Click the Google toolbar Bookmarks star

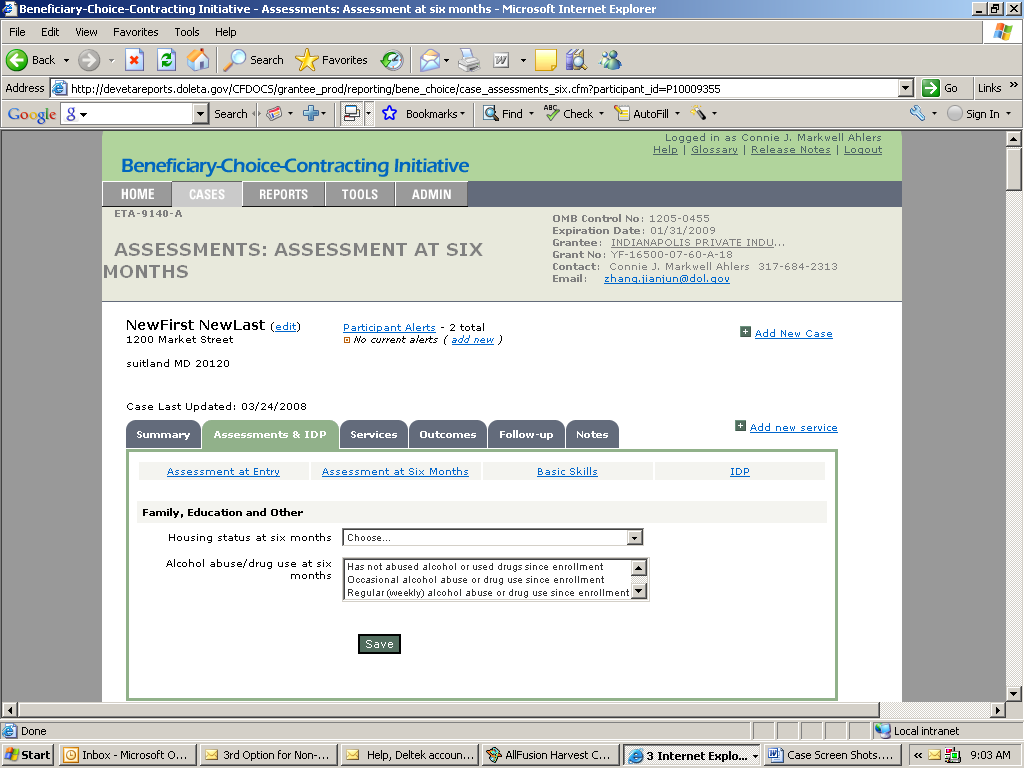click(x=389, y=114)
